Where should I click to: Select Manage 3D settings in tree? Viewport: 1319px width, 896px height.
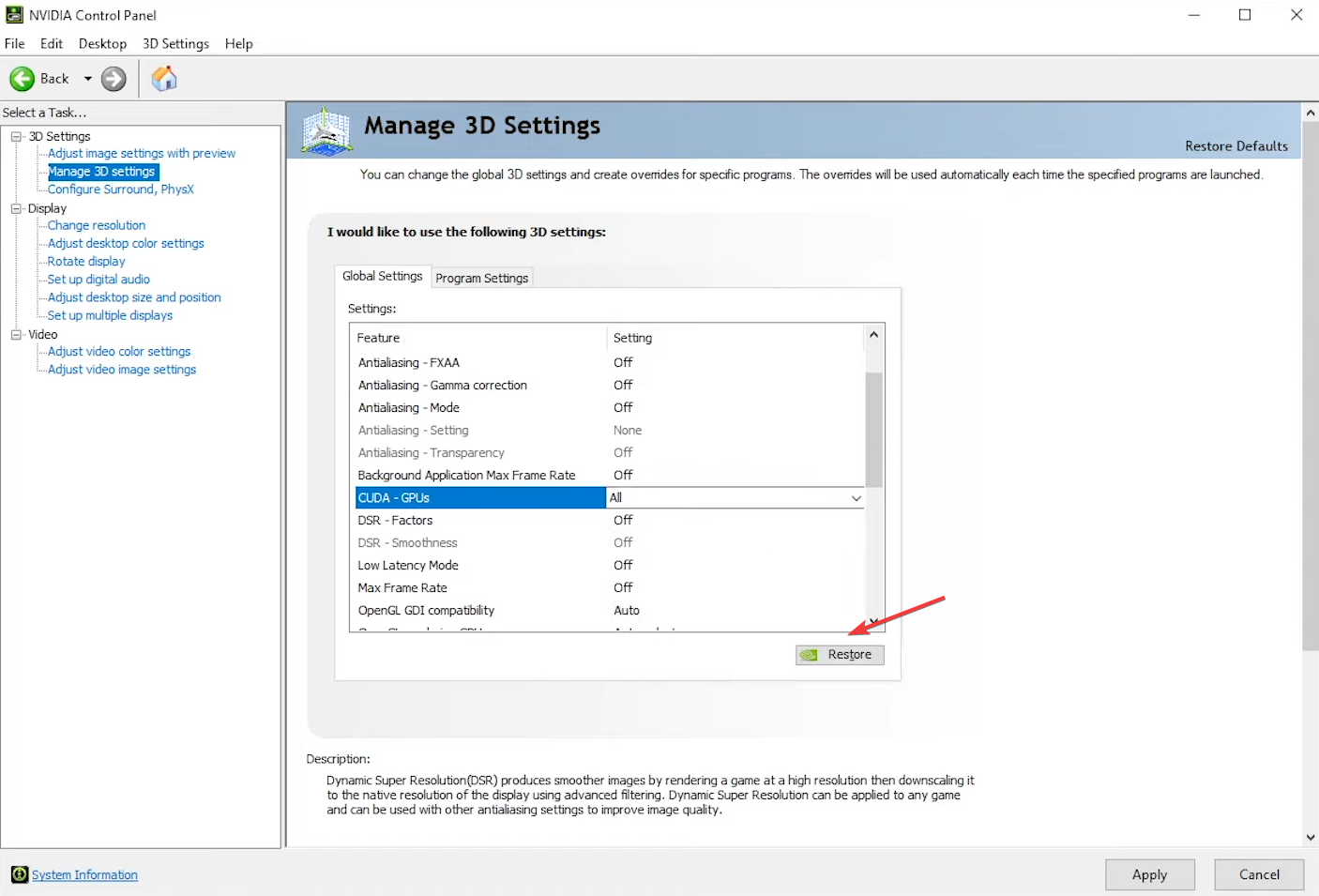click(x=102, y=172)
